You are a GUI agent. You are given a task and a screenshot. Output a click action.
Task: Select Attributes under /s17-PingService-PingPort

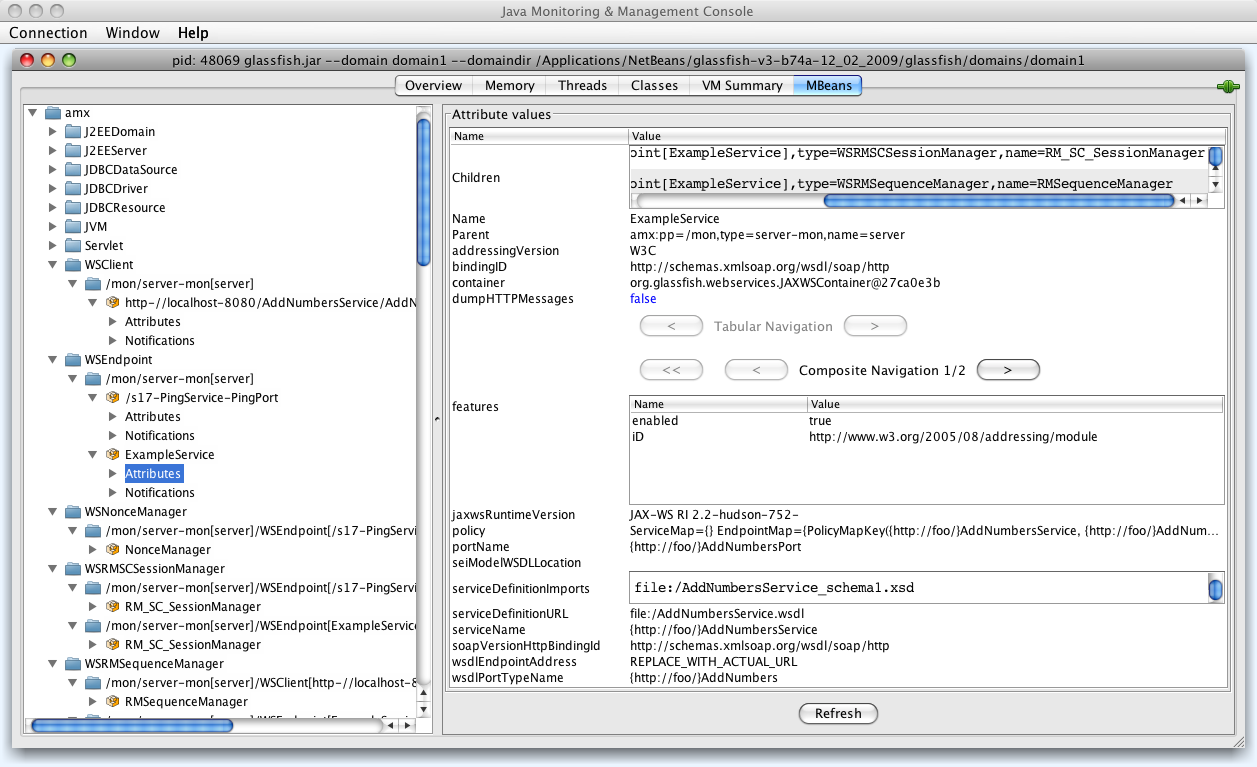tap(153, 417)
